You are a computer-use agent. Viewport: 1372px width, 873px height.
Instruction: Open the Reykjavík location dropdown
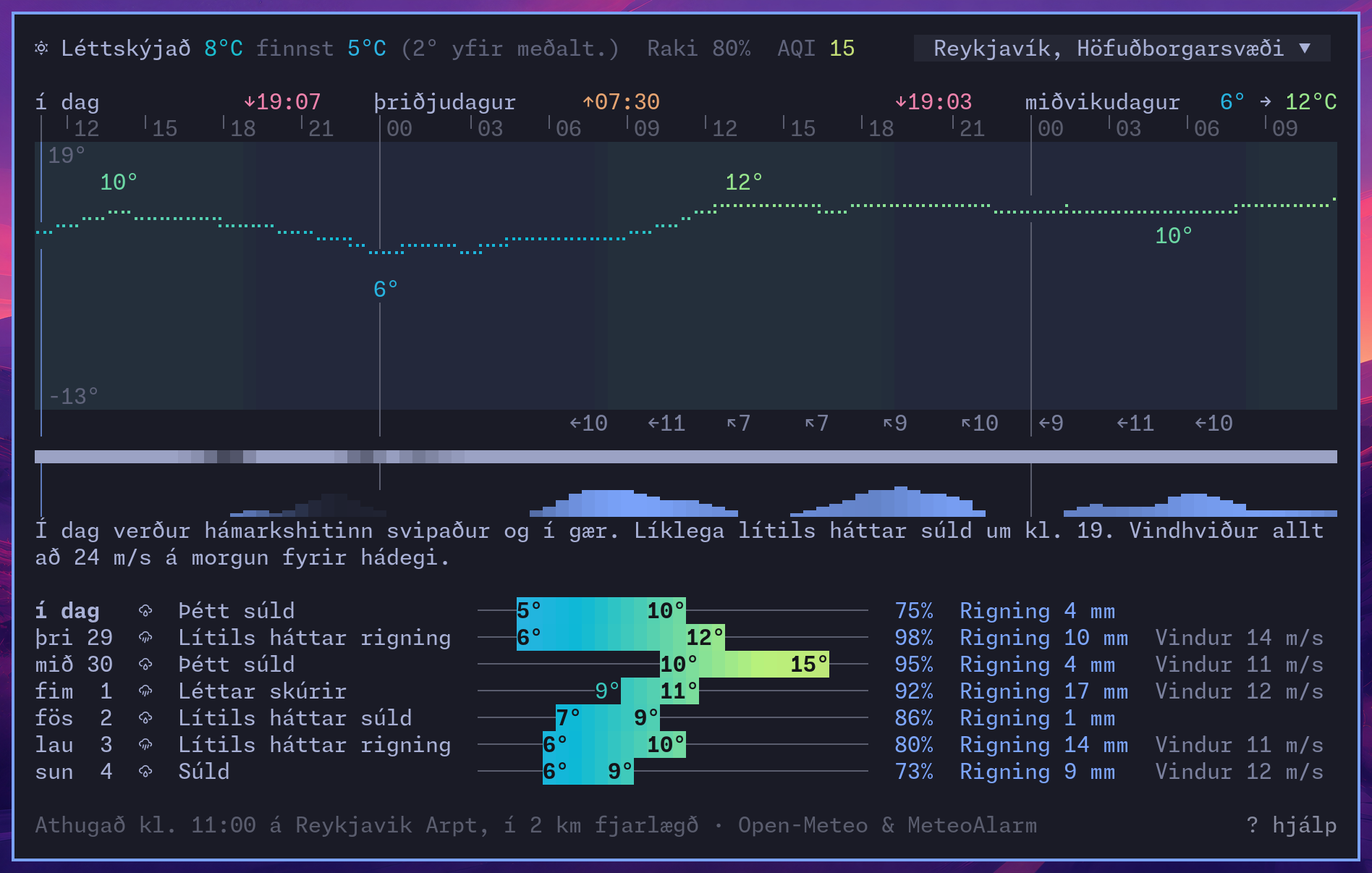pos(1122,48)
